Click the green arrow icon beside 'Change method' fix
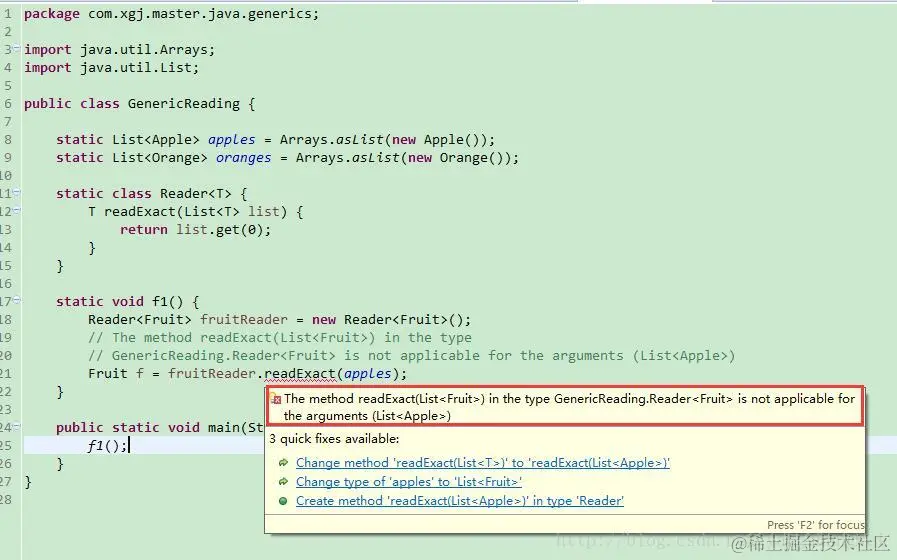The image size is (897, 560). pos(283,463)
